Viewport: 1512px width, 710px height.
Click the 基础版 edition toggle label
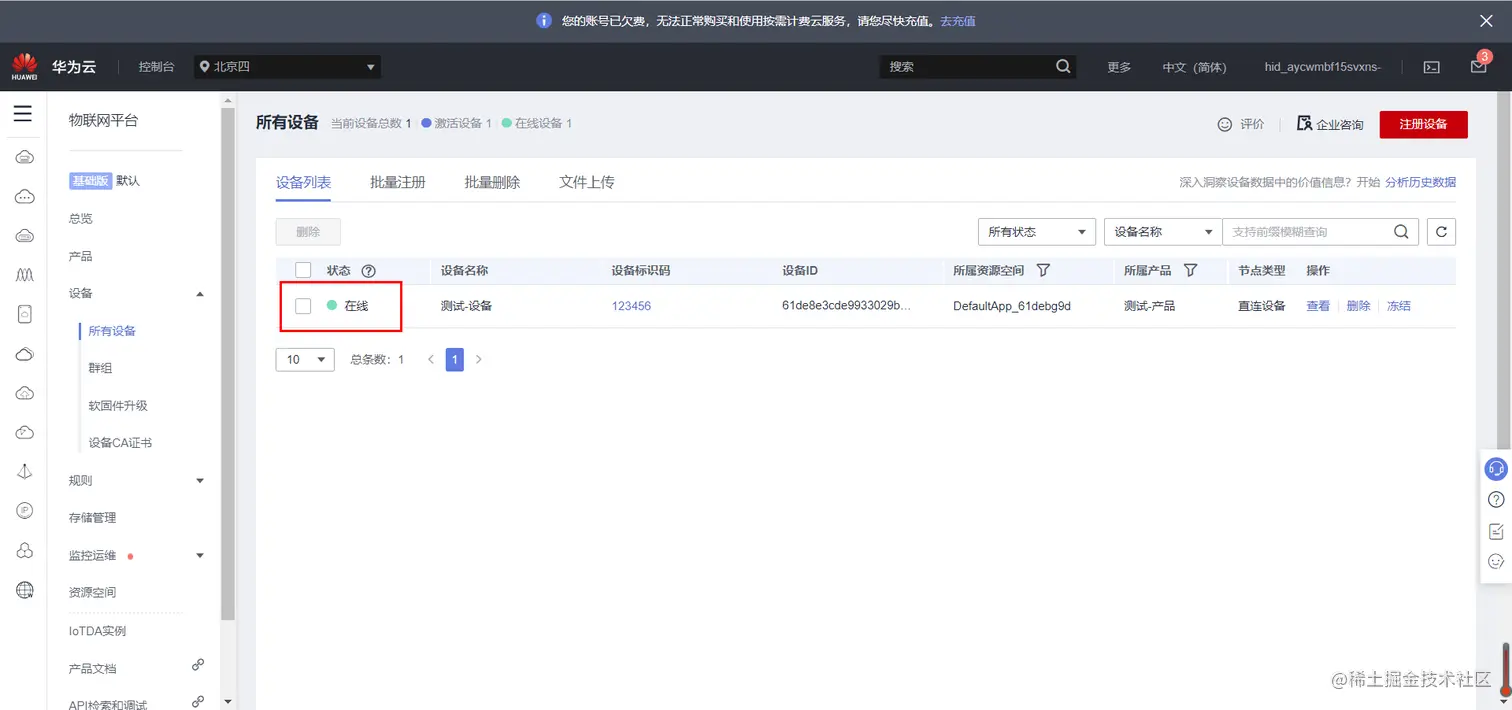(90, 181)
